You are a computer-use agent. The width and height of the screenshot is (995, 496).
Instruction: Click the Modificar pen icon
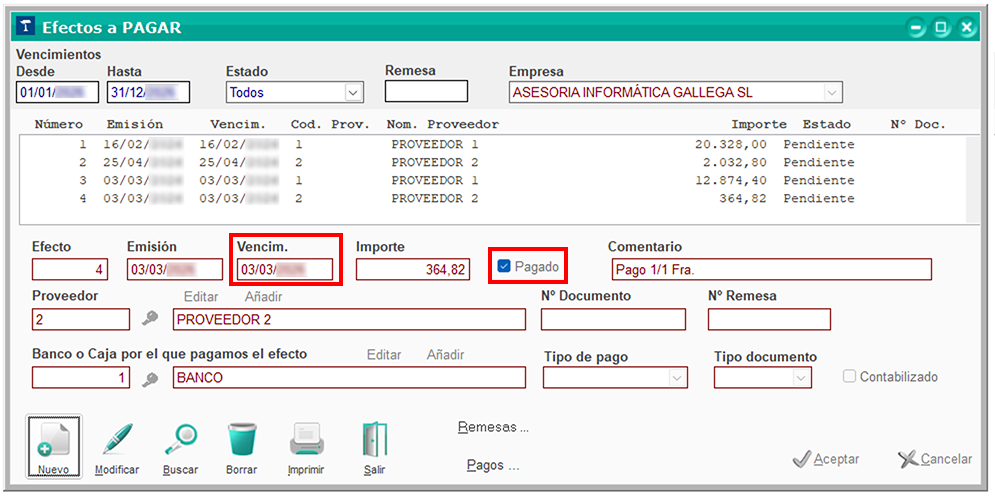[117, 441]
